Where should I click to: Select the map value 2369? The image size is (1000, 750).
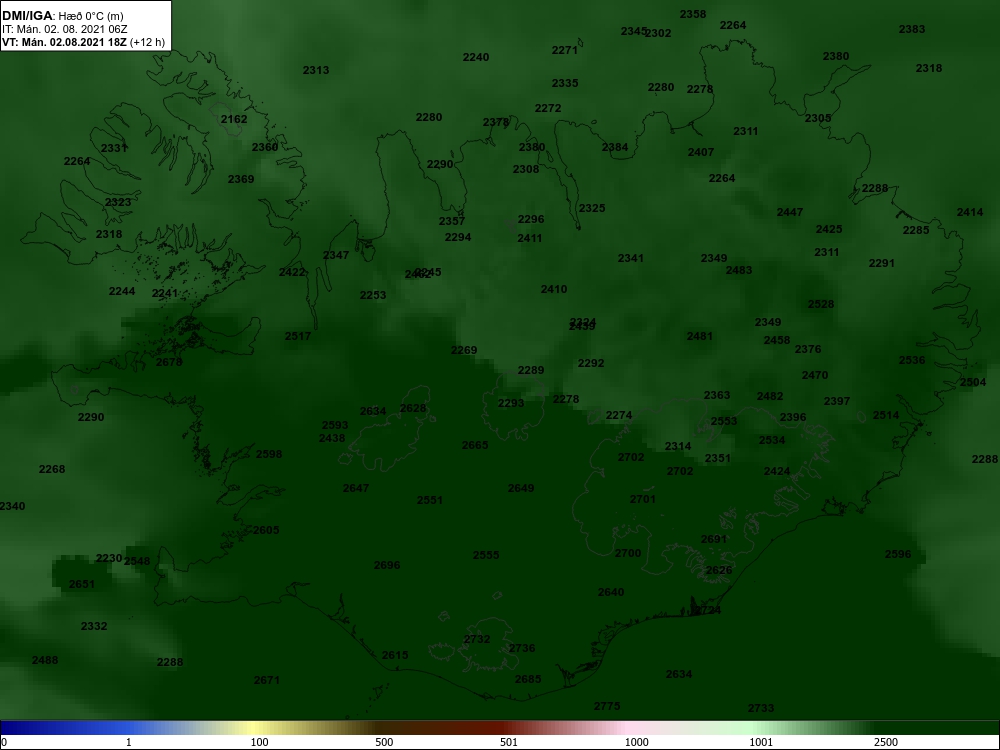click(x=241, y=180)
